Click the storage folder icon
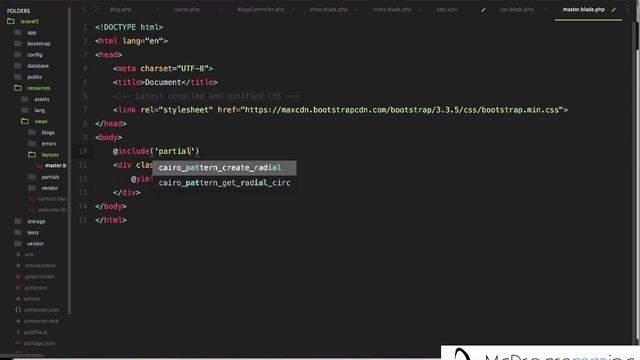The image size is (640, 360). (18, 221)
